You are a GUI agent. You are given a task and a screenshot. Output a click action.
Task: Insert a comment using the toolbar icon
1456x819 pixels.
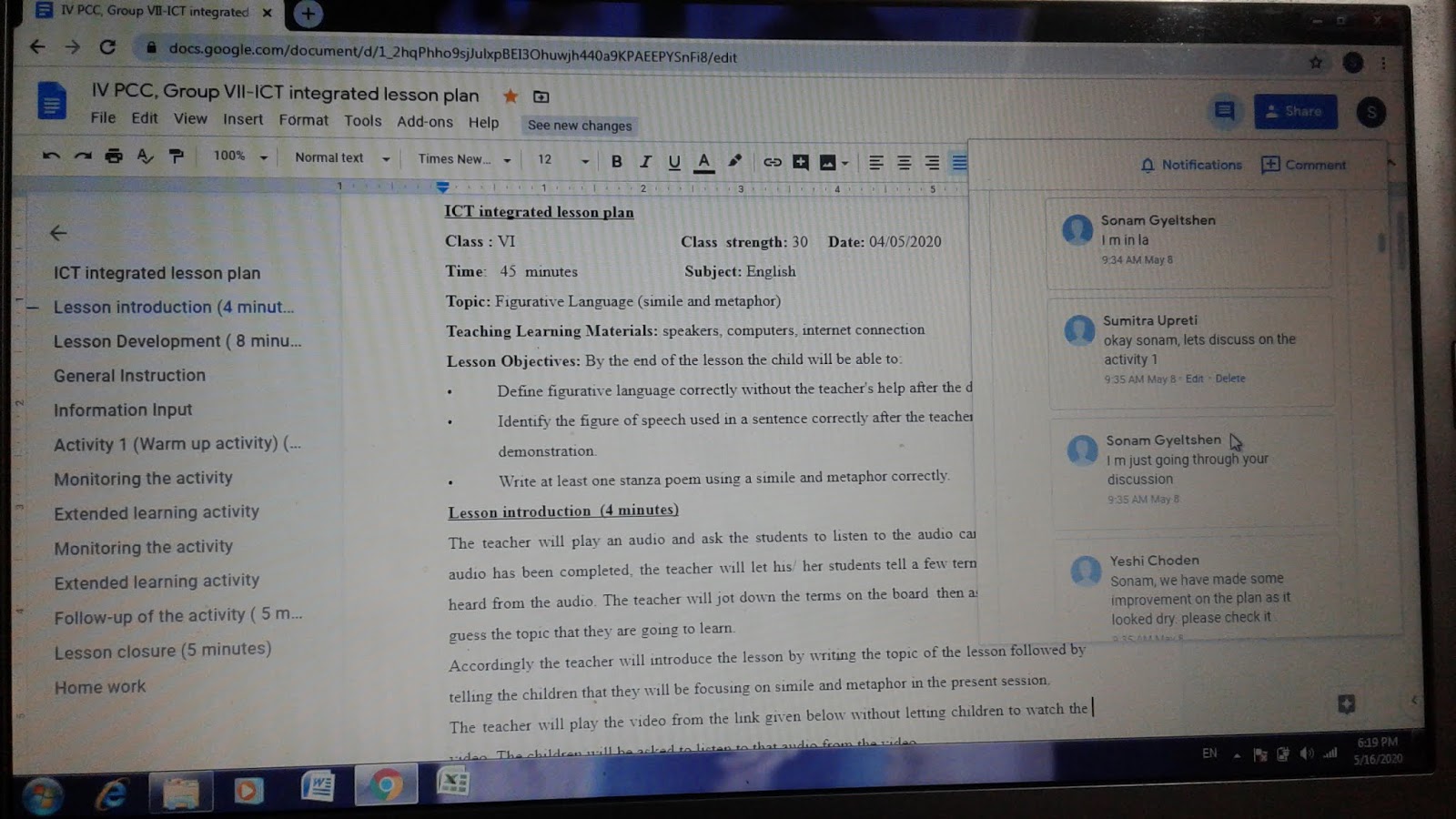pos(800,161)
